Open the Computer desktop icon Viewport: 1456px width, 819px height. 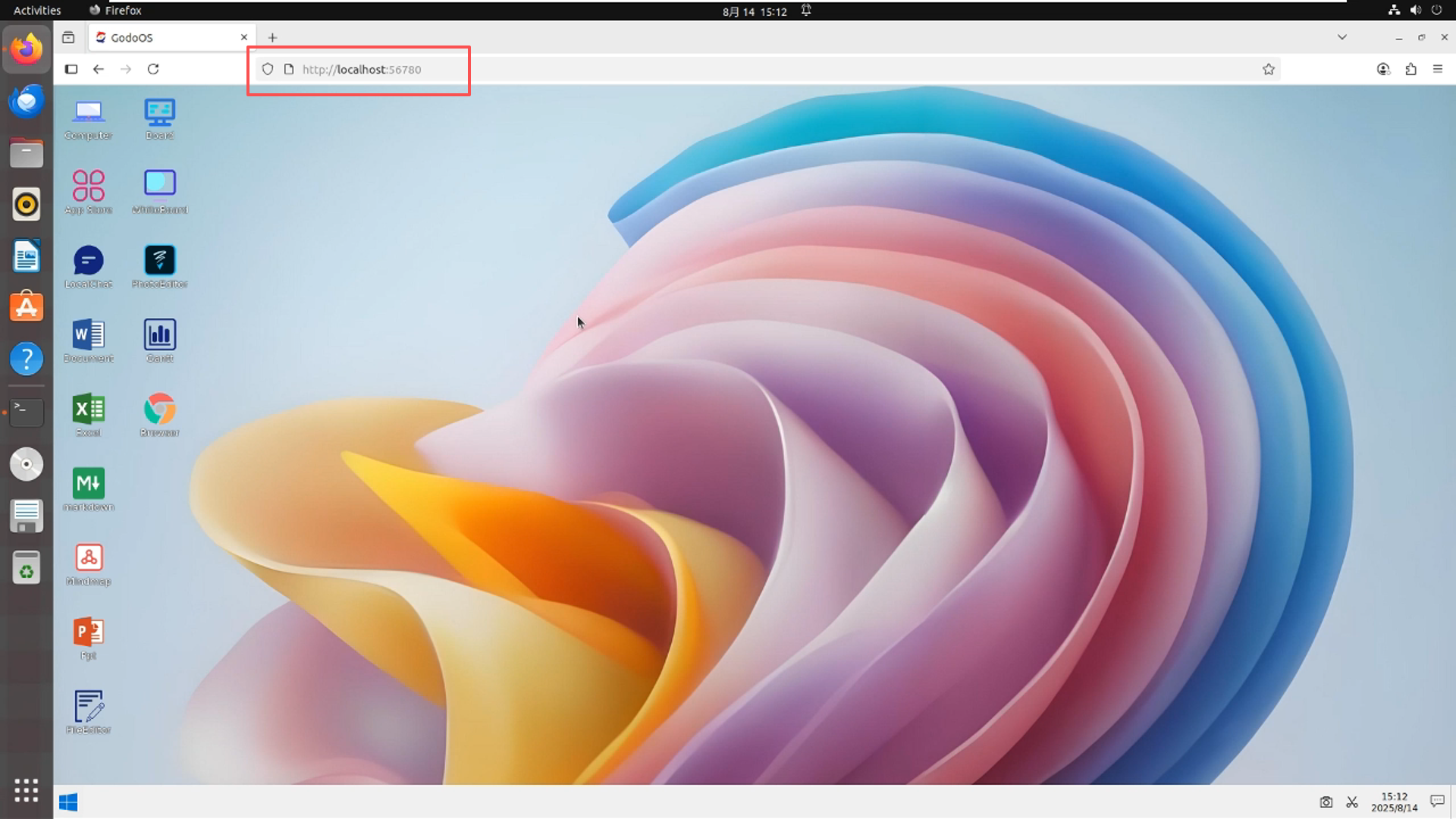pos(89,119)
